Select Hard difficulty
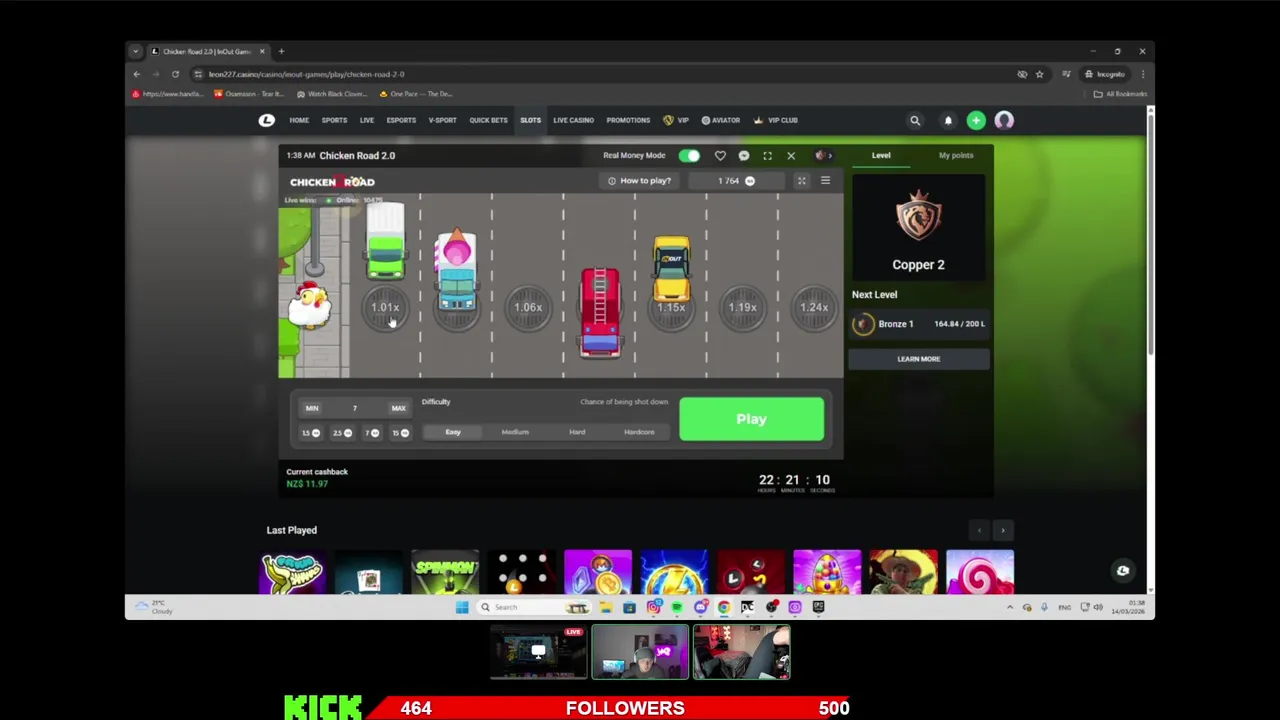 point(577,432)
